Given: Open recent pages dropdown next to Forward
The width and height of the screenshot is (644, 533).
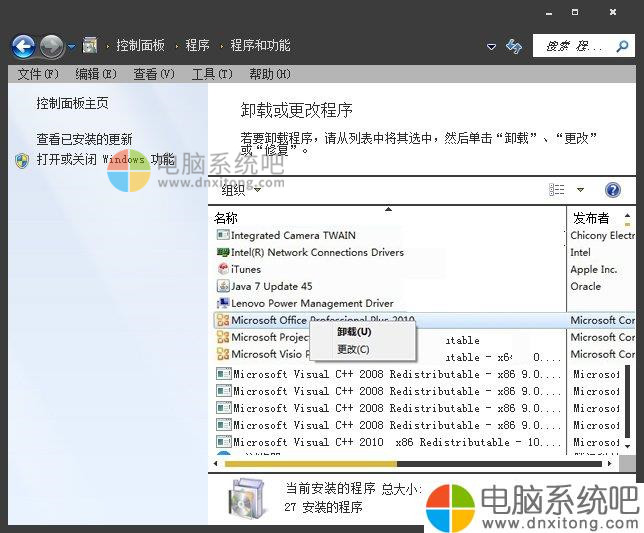Looking at the screenshot, I should tap(72, 47).
